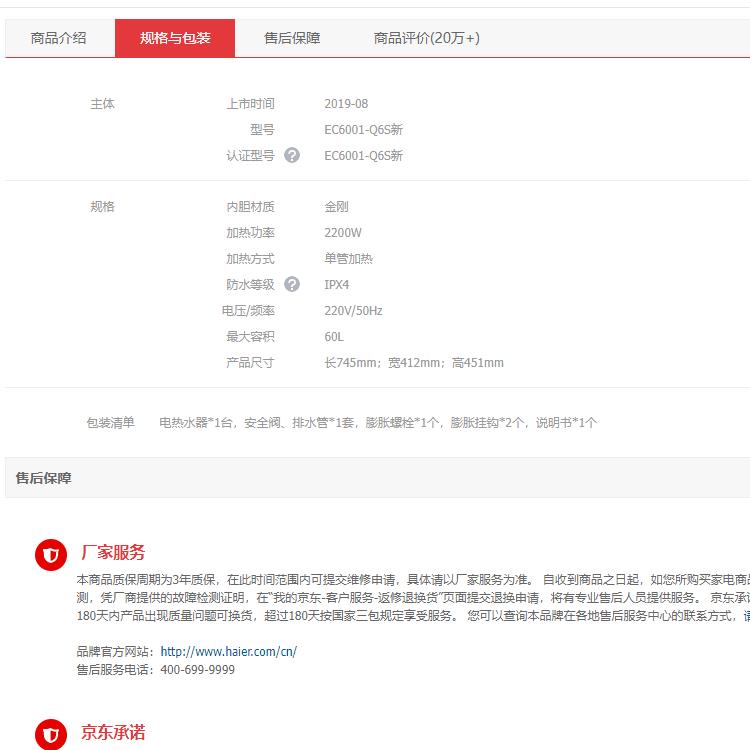This screenshot has height=750, width=750.
Task: Select the 规格与包装 tab
Action: (x=175, y=38)
